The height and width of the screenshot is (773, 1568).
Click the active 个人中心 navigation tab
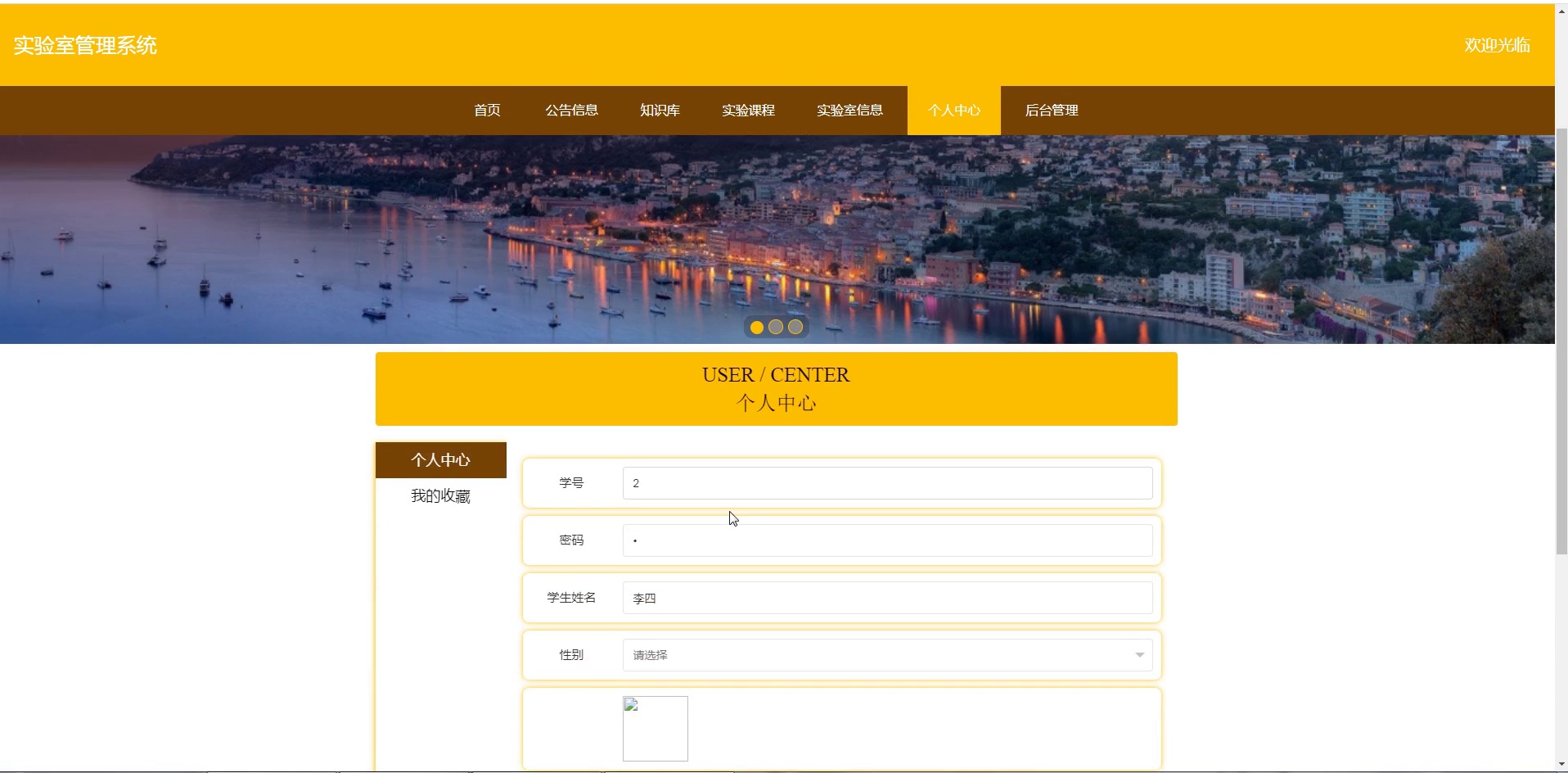tap(954, 110)
